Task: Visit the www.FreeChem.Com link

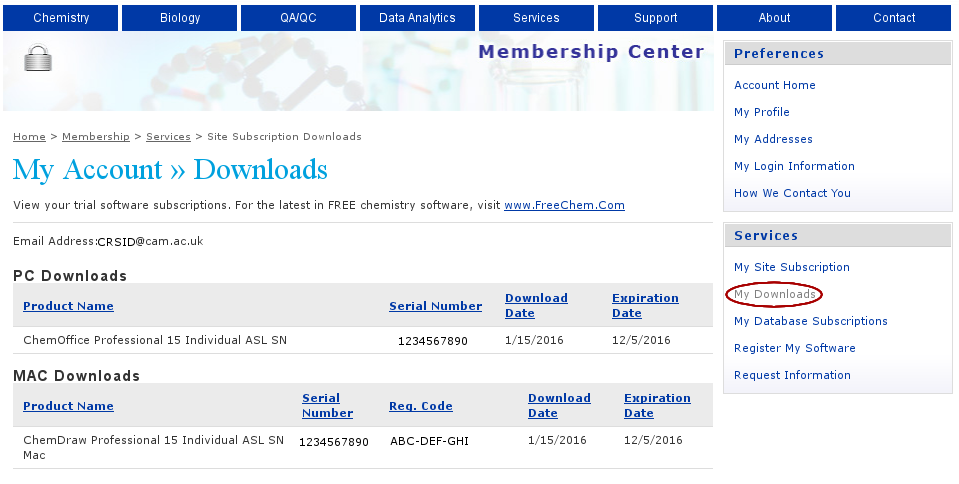Action: click(564, 205)
